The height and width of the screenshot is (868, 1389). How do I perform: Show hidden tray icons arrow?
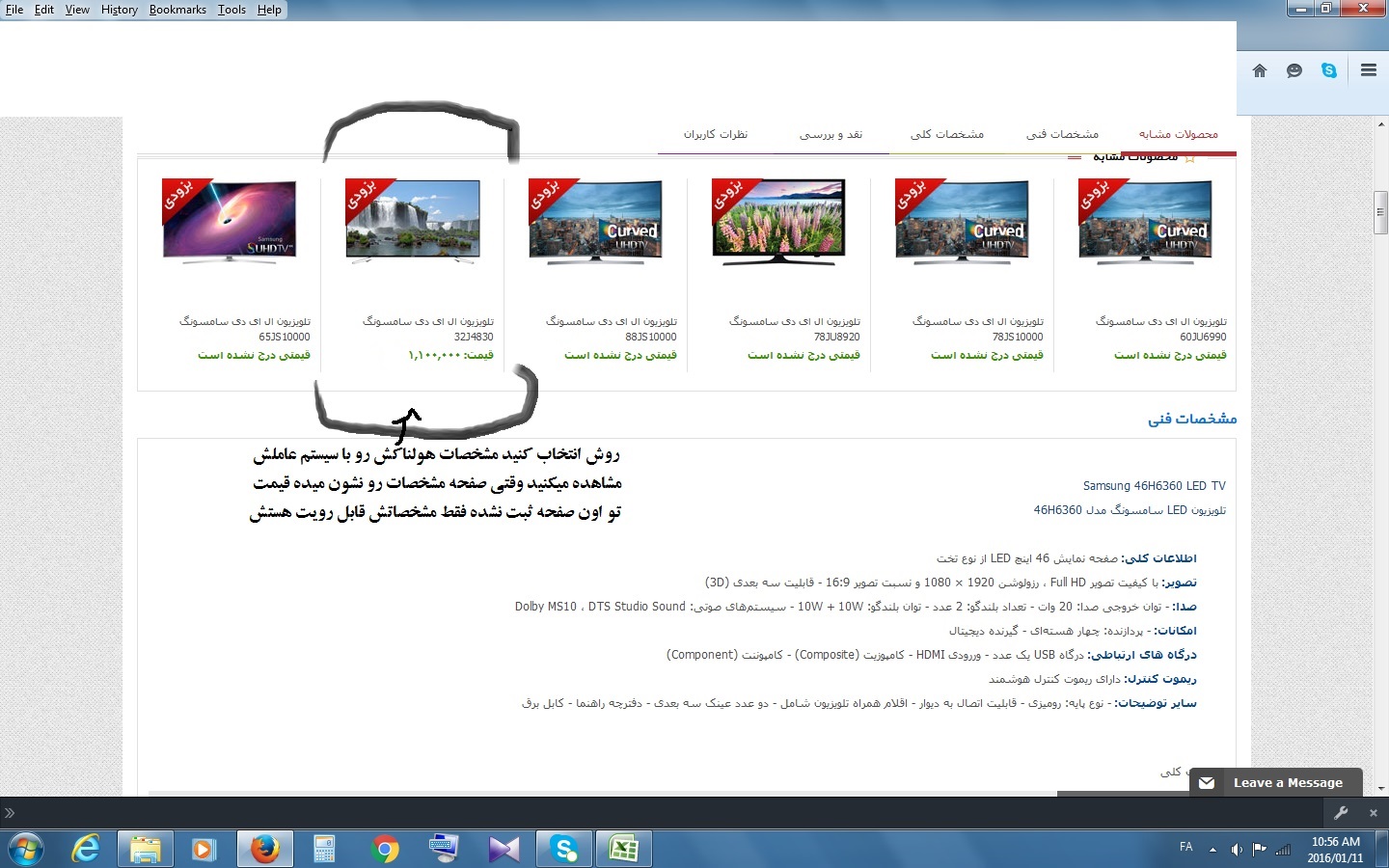point(1212,850)
